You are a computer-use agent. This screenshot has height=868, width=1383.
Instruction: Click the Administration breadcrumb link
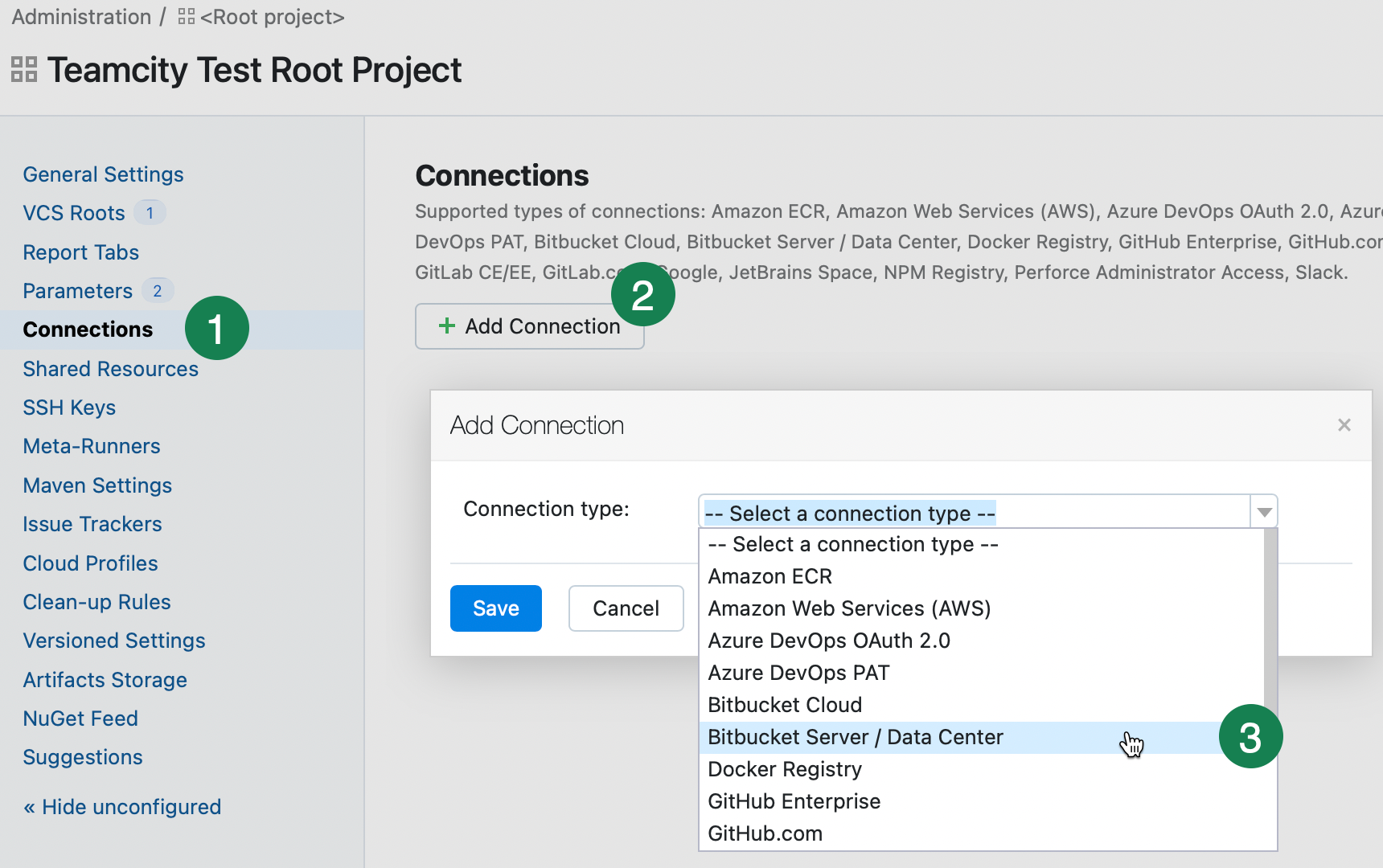click(x=81, y=17)
